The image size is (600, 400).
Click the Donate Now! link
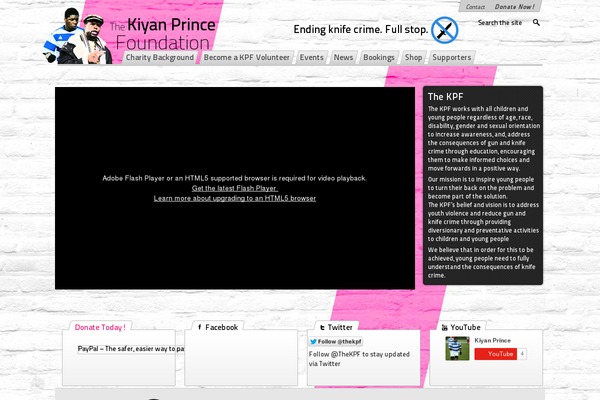click(x=514, y=7)
